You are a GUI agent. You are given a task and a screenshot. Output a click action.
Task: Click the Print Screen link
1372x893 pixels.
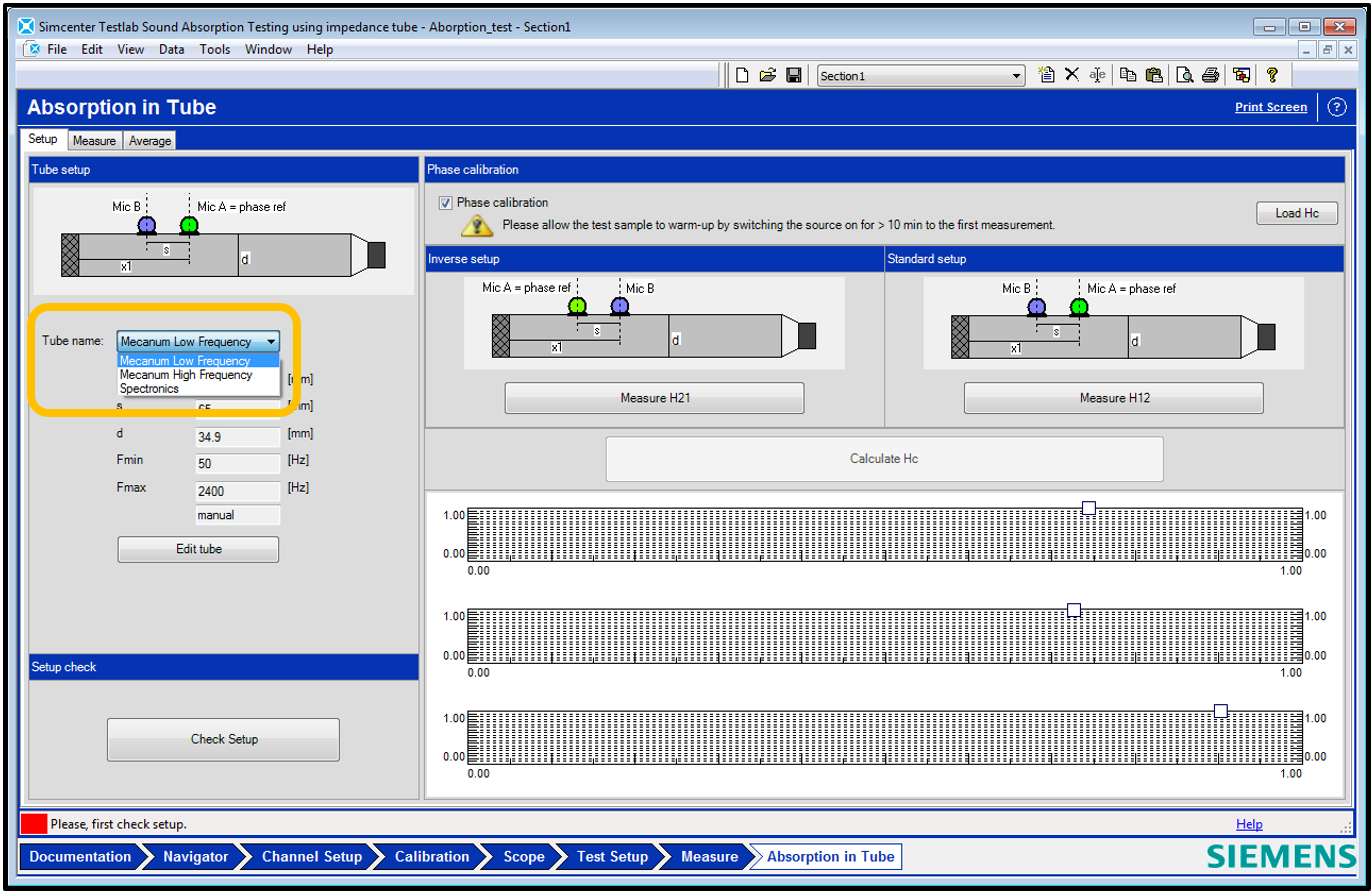tap(1271, 107)
